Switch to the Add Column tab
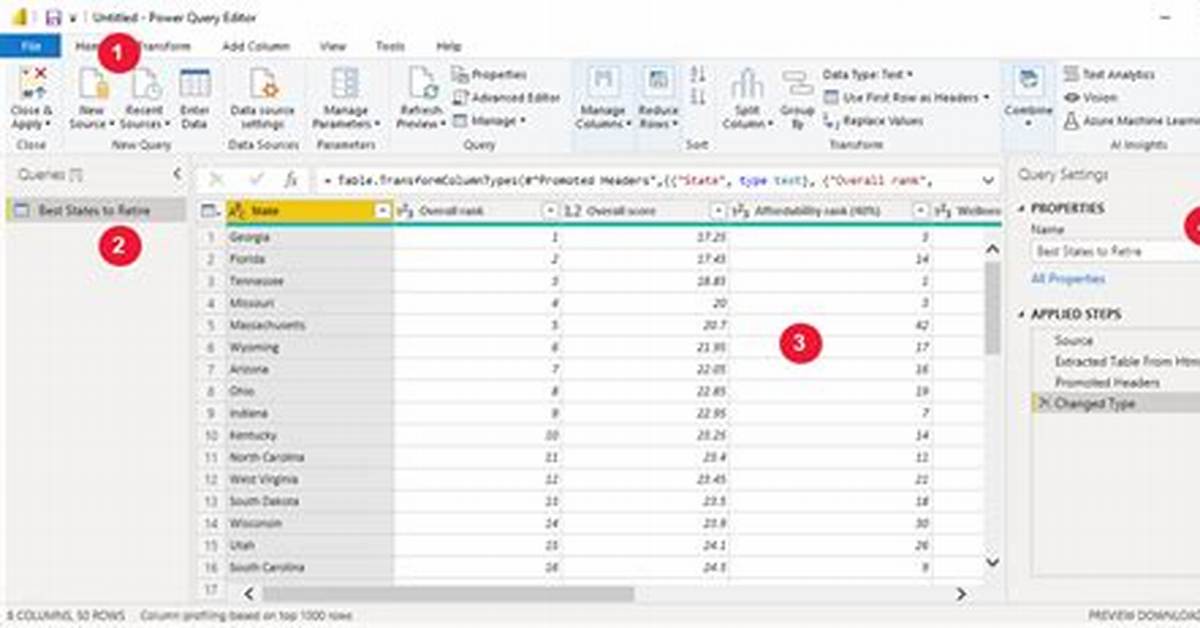 [x=256, y=46]
